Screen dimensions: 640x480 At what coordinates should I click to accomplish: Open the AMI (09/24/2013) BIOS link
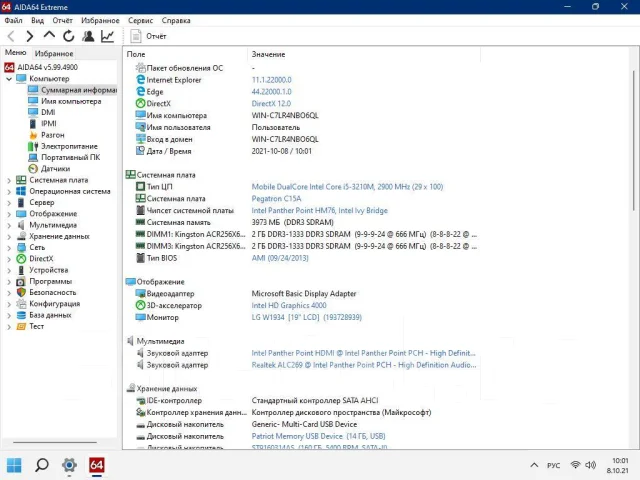(x=280, y=258)
